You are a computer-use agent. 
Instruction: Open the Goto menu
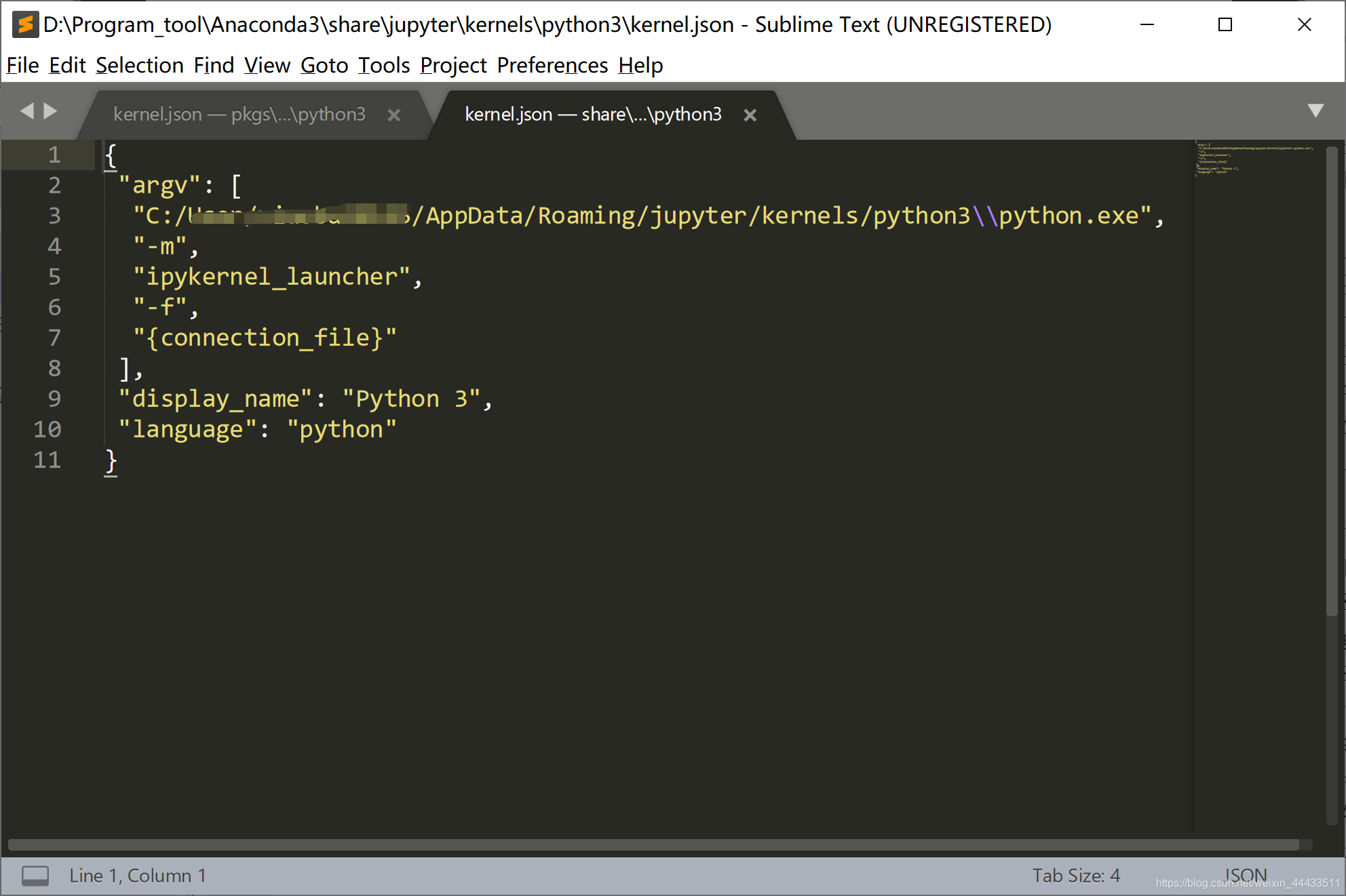click(x=324, y=65)
